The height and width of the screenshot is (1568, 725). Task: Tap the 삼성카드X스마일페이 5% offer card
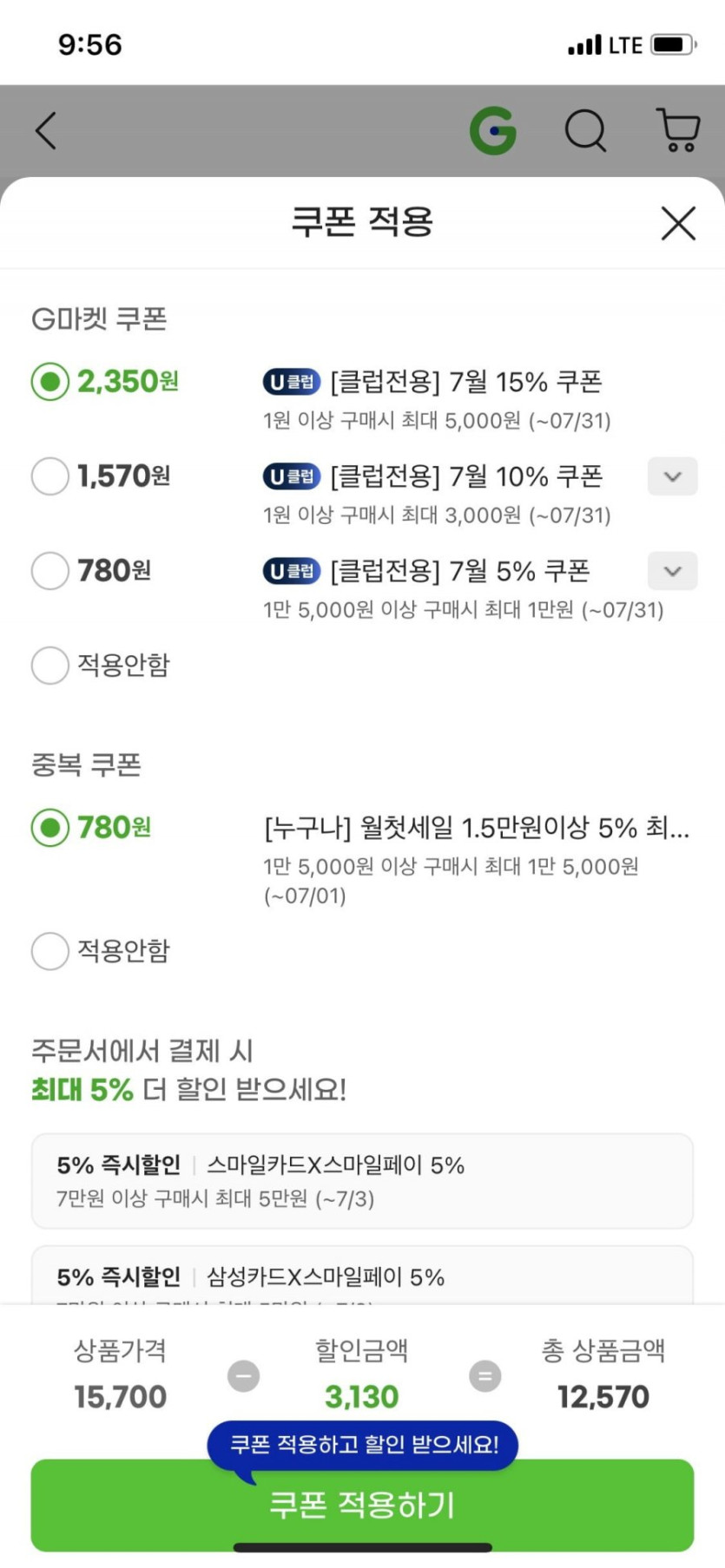point(362,1277)
